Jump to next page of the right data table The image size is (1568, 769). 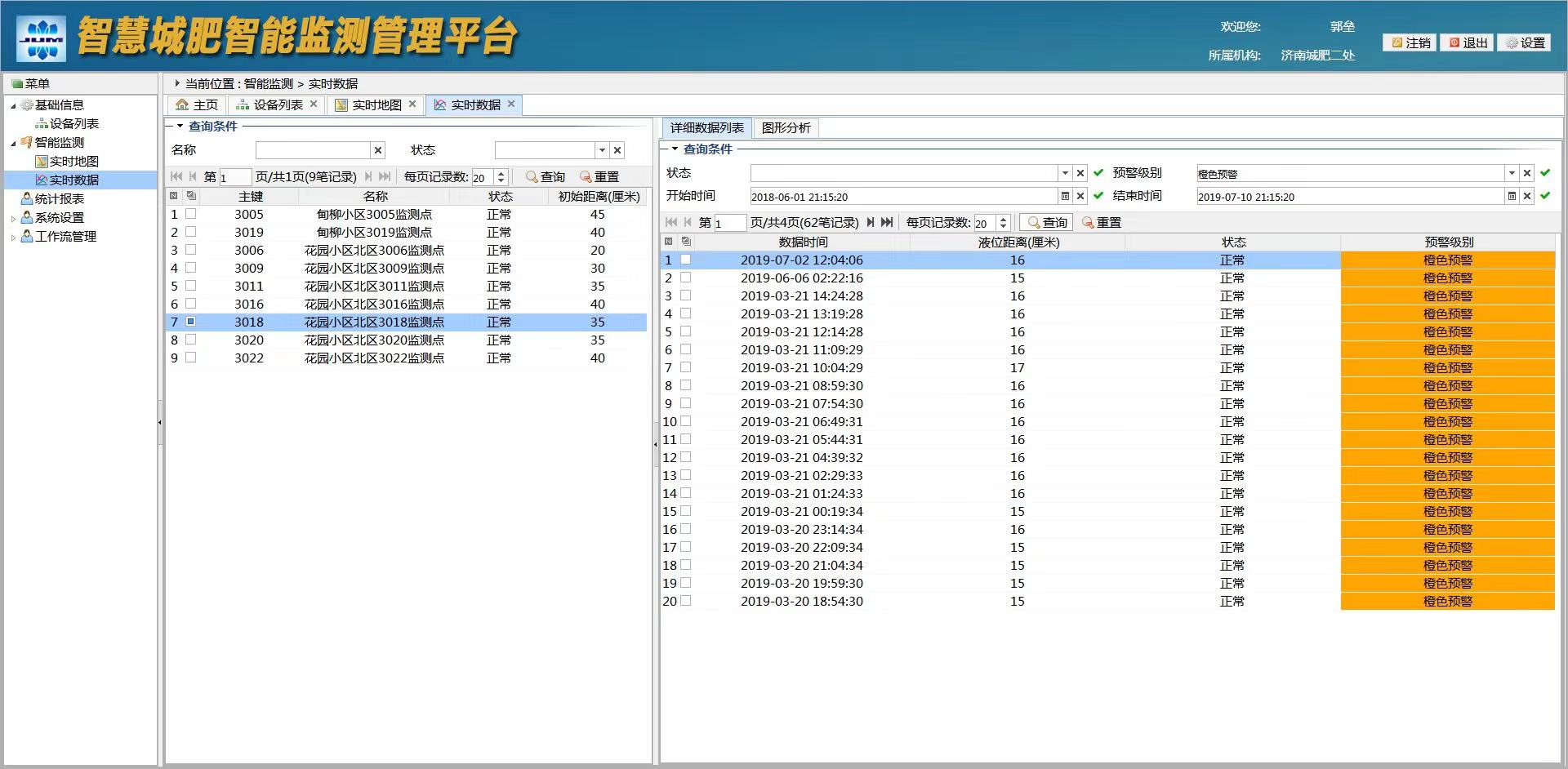[x=871, y=222]
